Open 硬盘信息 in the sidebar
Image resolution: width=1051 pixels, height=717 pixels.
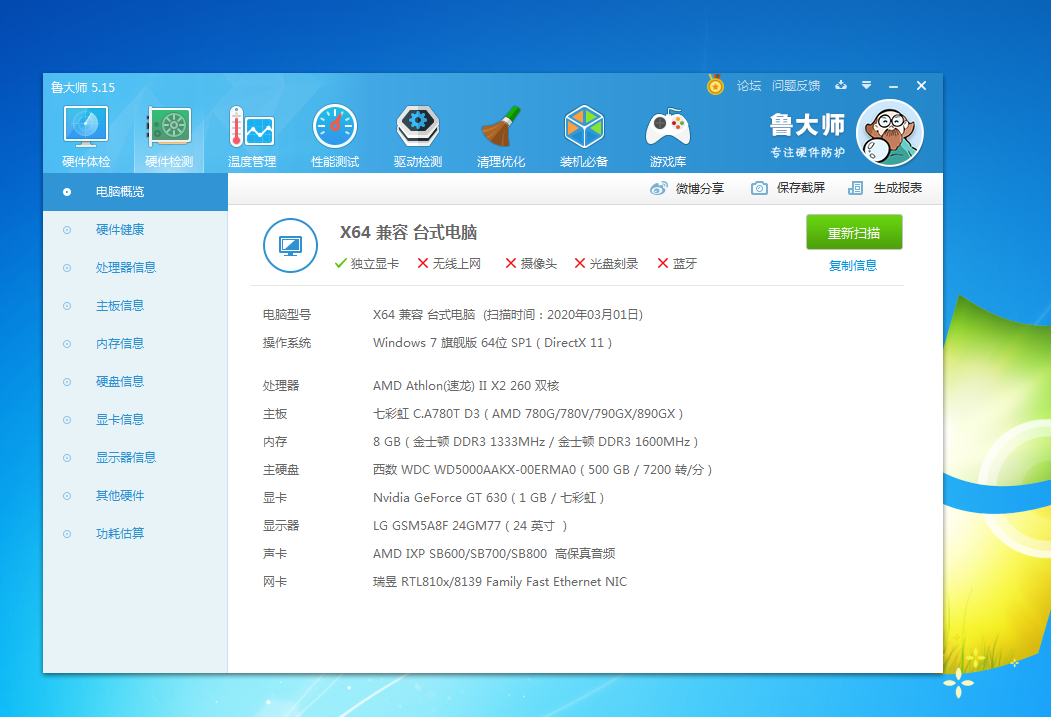click(x=135, y=381)
